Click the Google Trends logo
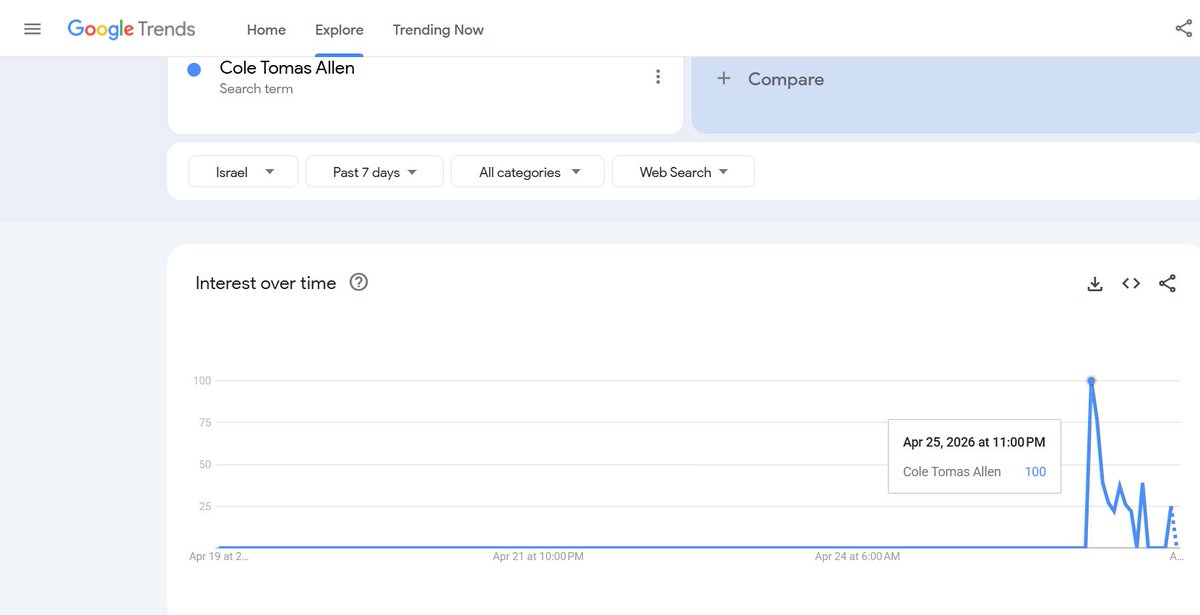 coord(131,29)
